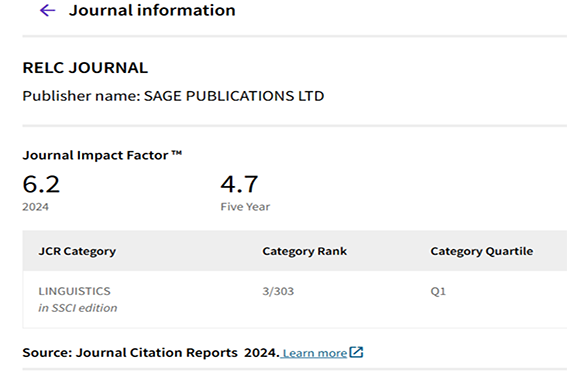Click the Five Year label
567x377 pixels.
tap(245, 207)
